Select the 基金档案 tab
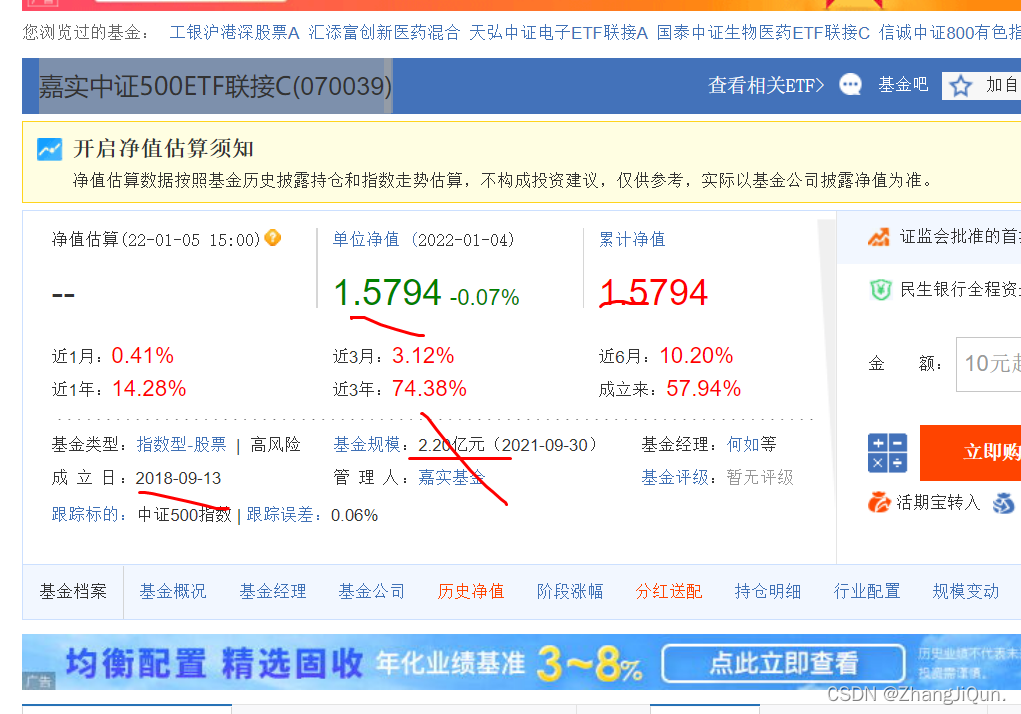Viewport: 1021px width, 714px height. coord(73,592)
